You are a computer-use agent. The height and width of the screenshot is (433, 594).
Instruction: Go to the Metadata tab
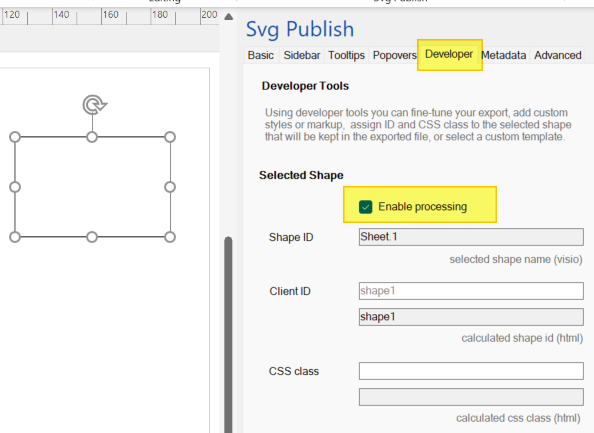pyautogui.click(x=504, y=55)
